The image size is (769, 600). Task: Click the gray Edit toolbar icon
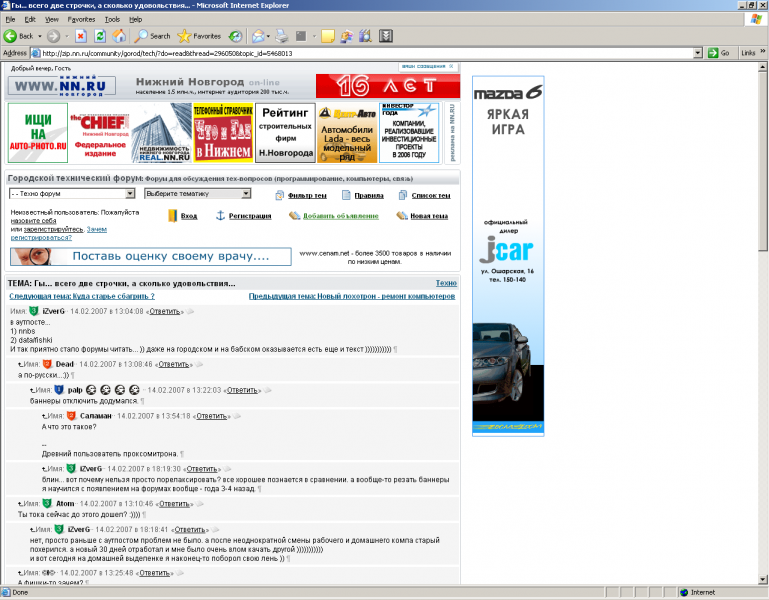tap(301, 36)
